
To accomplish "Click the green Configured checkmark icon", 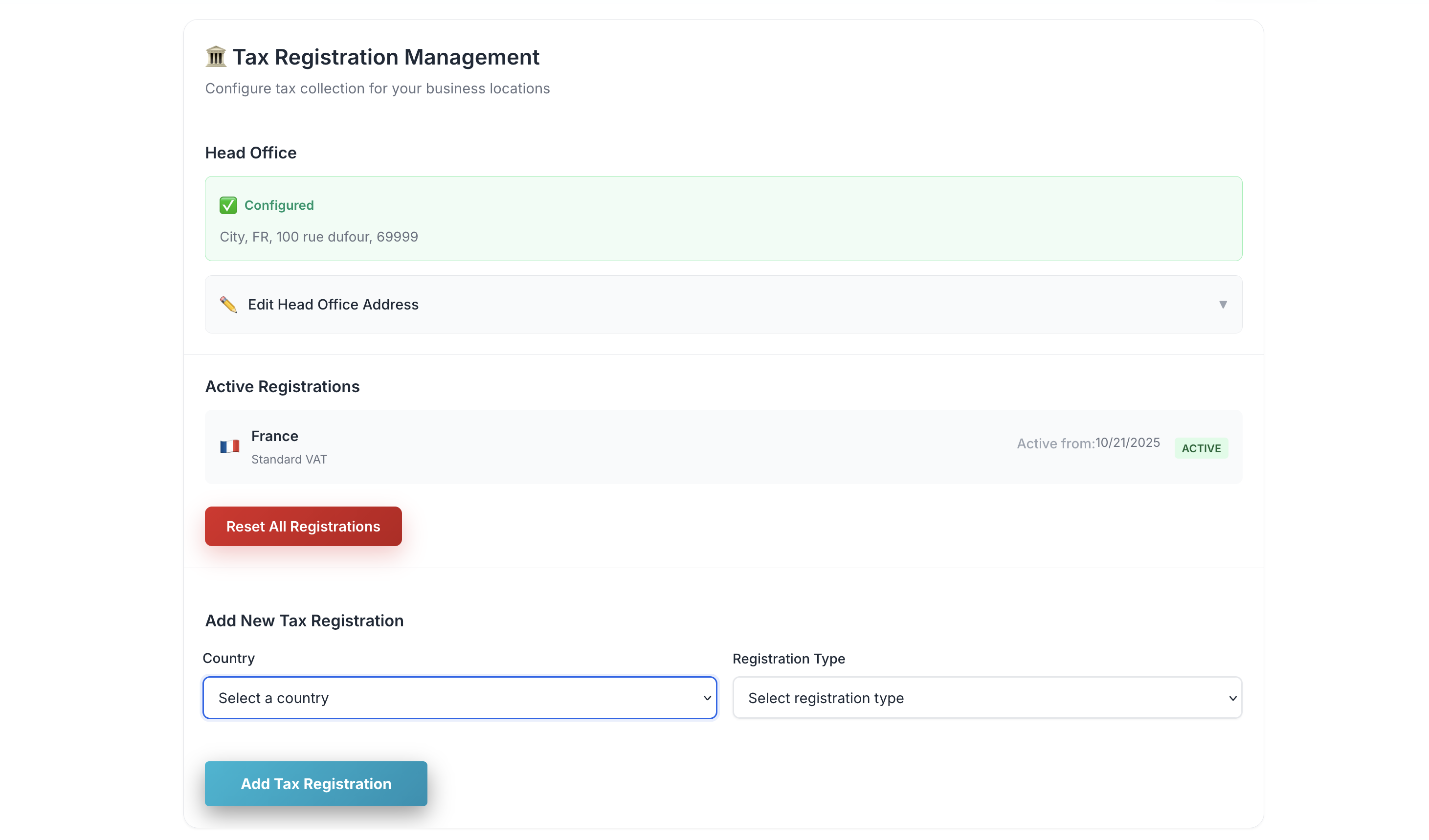I will (x=228, y=205).
